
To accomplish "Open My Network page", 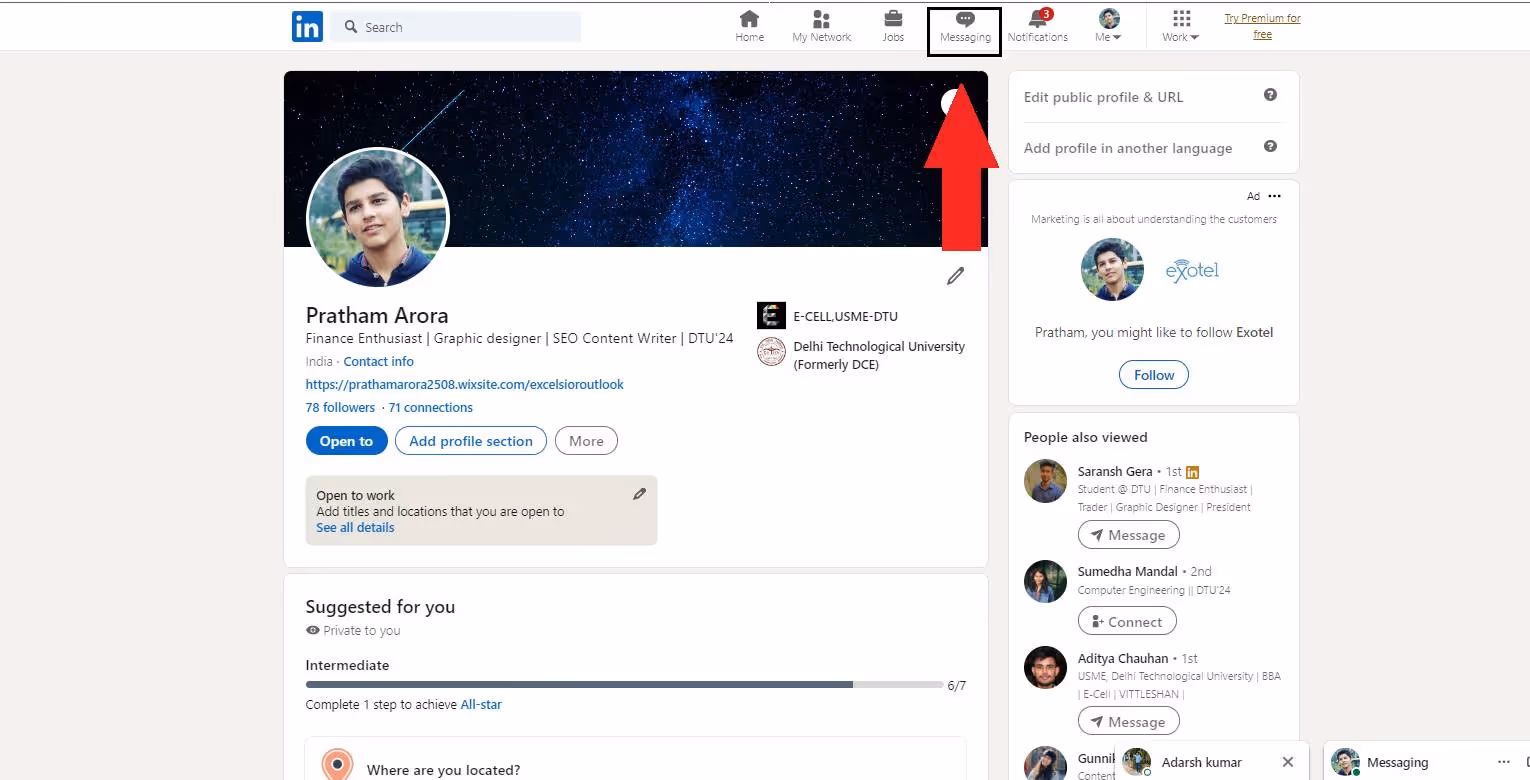I will 821,27.
